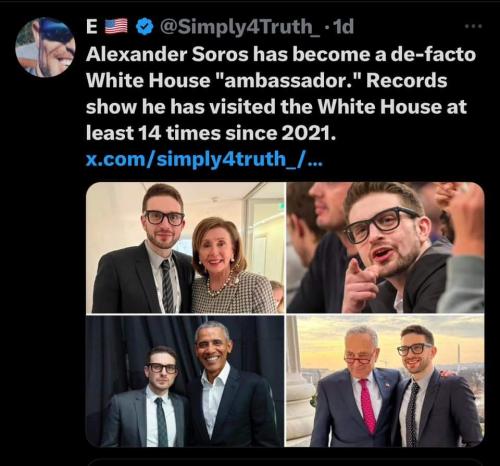Click the dot separator before 1d

pyautogui.click(x=327, y=27)
